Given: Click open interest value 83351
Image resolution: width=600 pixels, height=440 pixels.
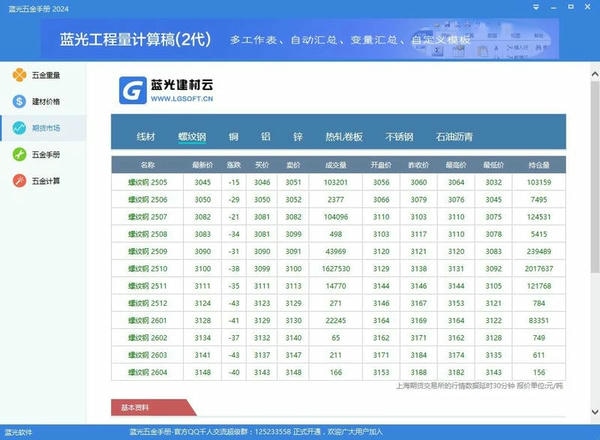Looking at the screenshot, I should tap(539, 320).
